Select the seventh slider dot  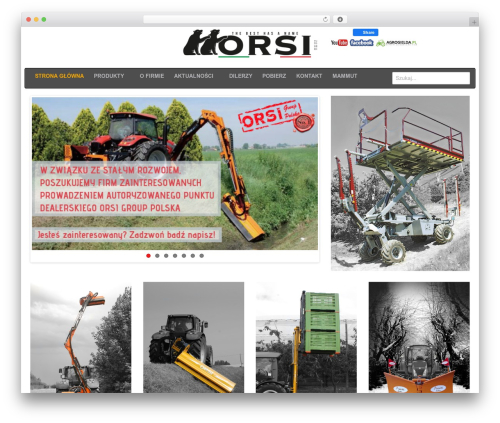(x=201, y=256)
